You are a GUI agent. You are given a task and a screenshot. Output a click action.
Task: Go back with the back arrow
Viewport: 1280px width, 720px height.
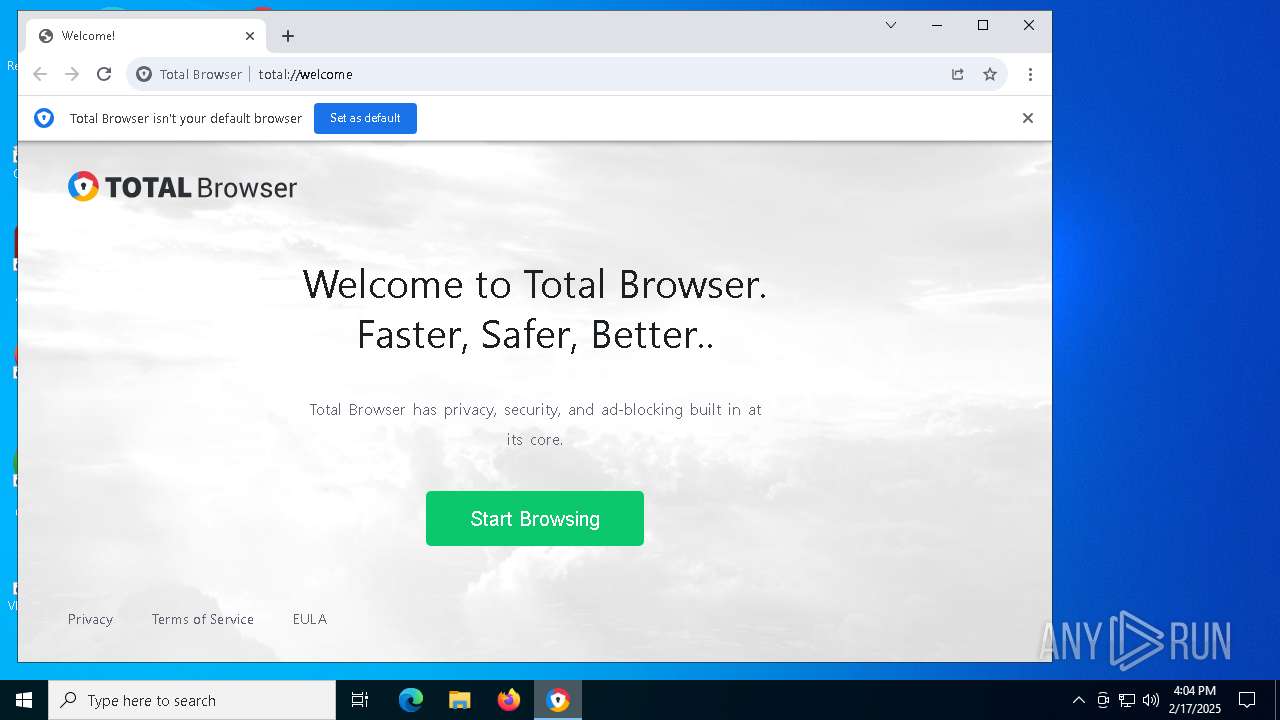coord(40,74)
